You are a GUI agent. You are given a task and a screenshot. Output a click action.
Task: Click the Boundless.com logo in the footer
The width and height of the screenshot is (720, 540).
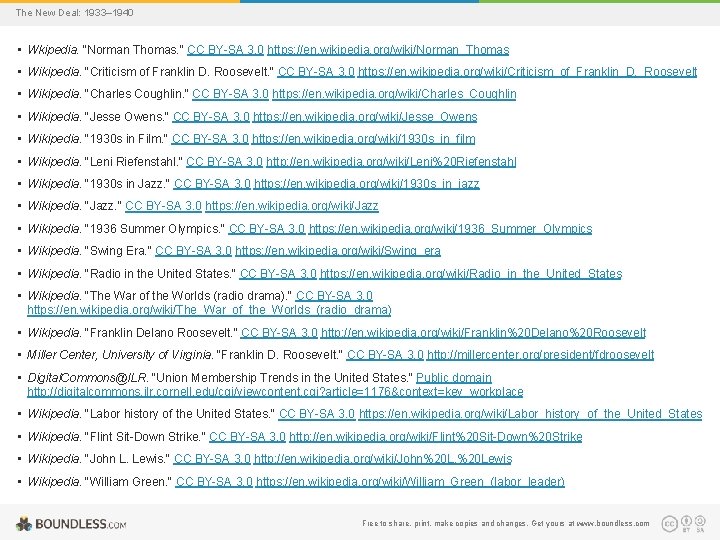(x=71, y=523)
